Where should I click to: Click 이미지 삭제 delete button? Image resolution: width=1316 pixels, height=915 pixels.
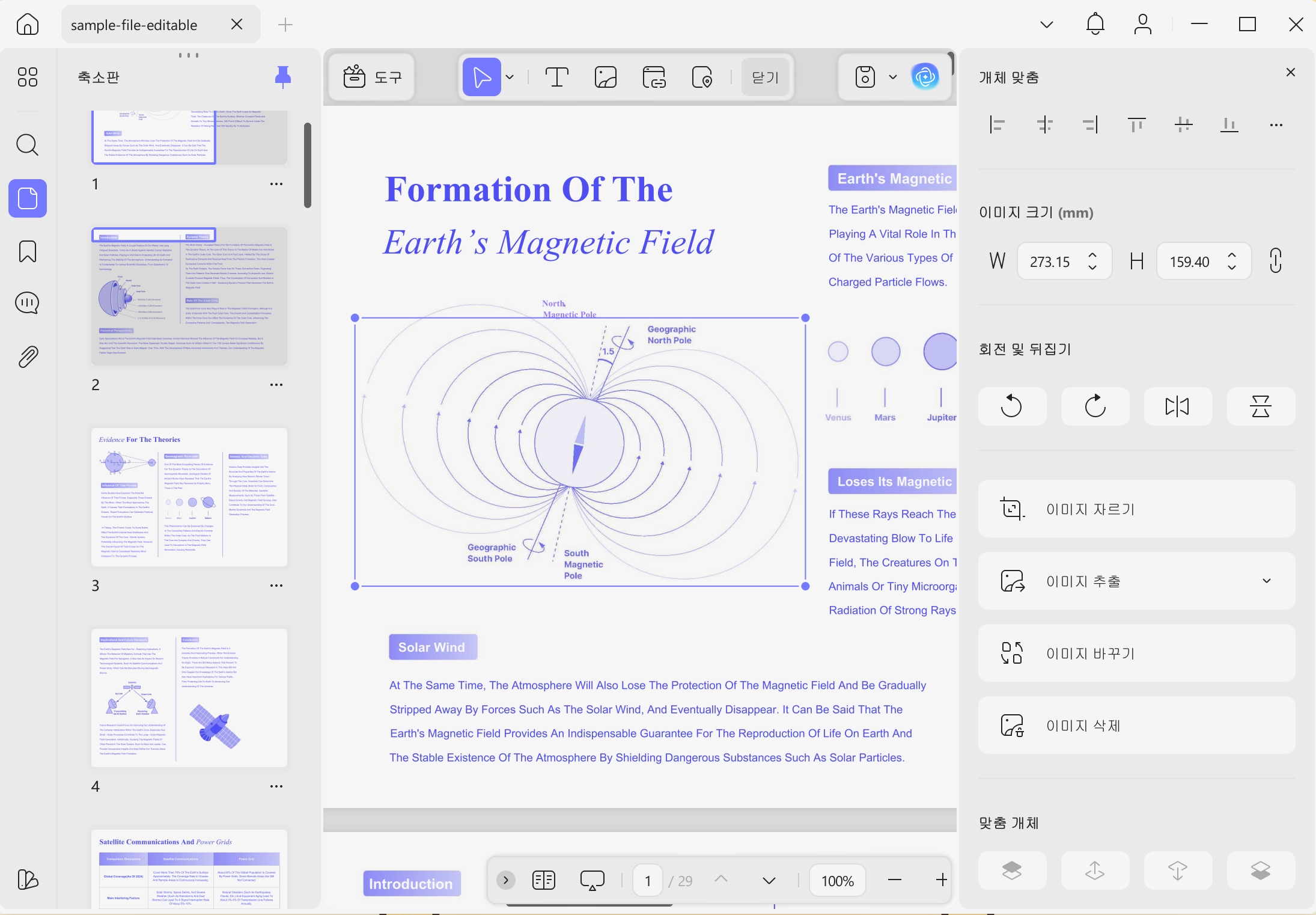tap(1136, 725)
